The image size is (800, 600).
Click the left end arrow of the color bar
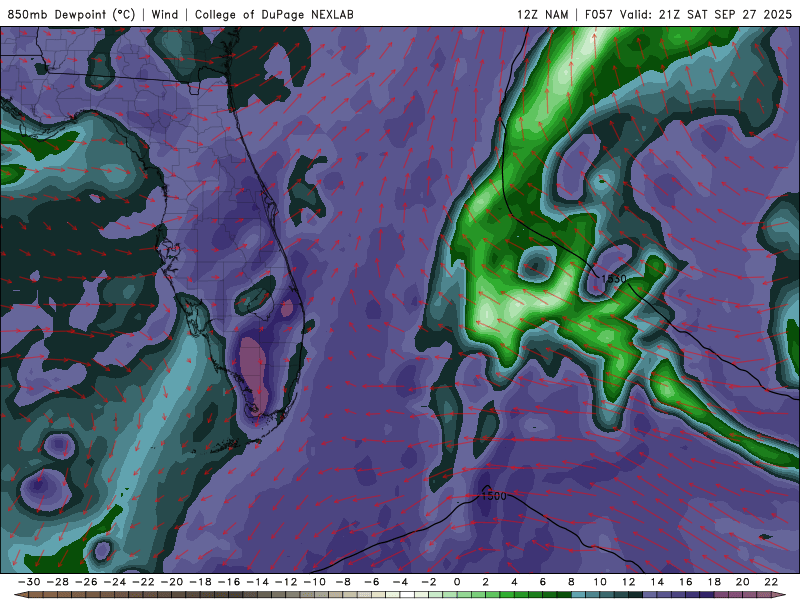pos(21,595)
